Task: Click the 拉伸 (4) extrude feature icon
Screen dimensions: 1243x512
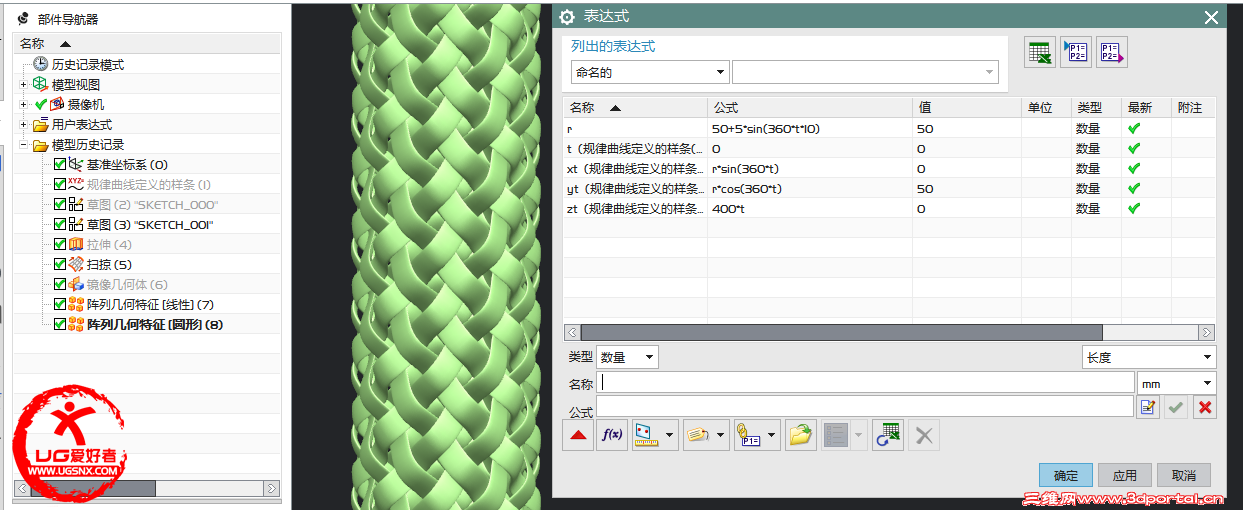Action: click(x=76, y=244)
